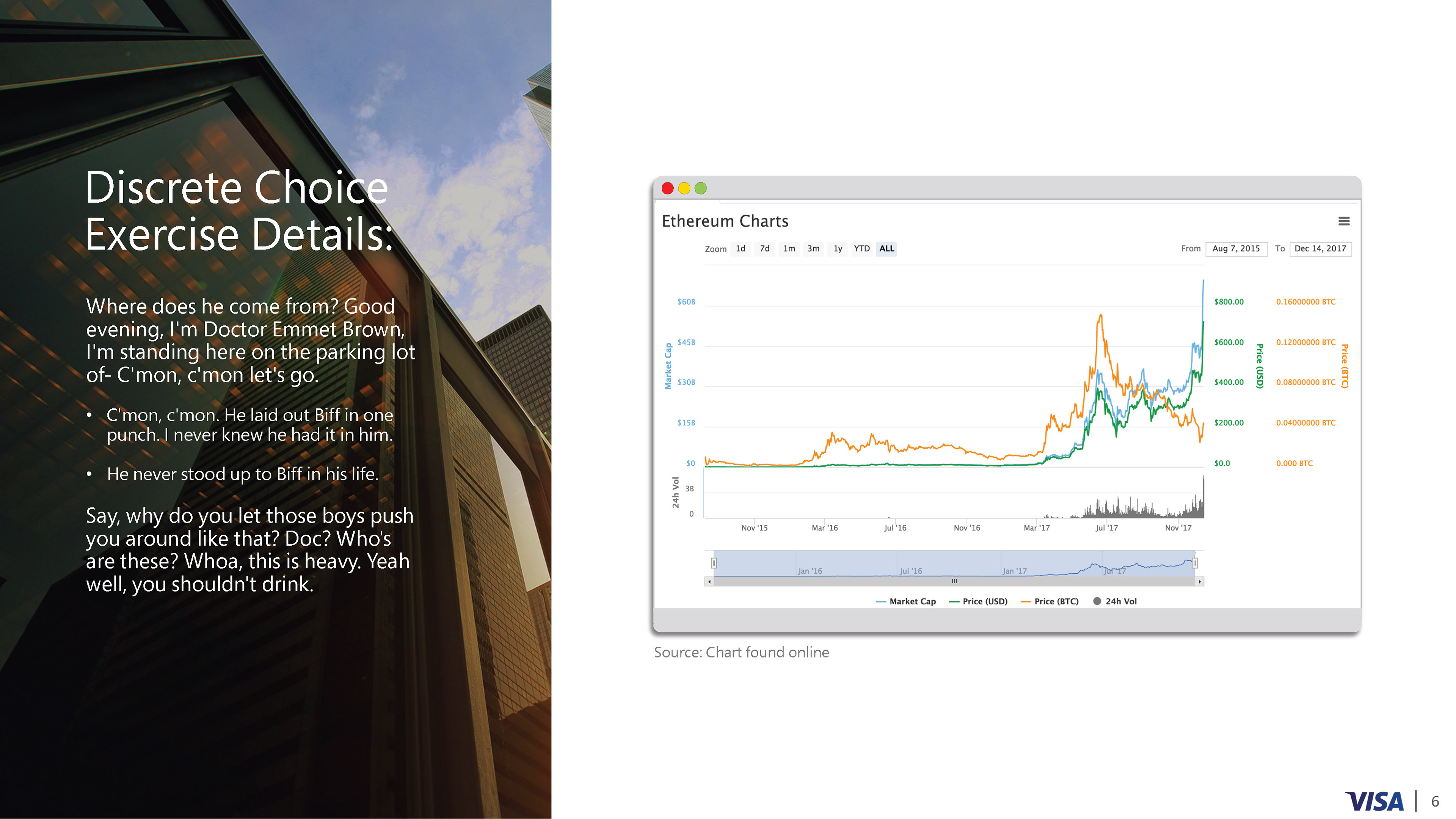The image size is (1456, 819).
Task: Set chart zoom to 3m
Action: click(813, 249)
